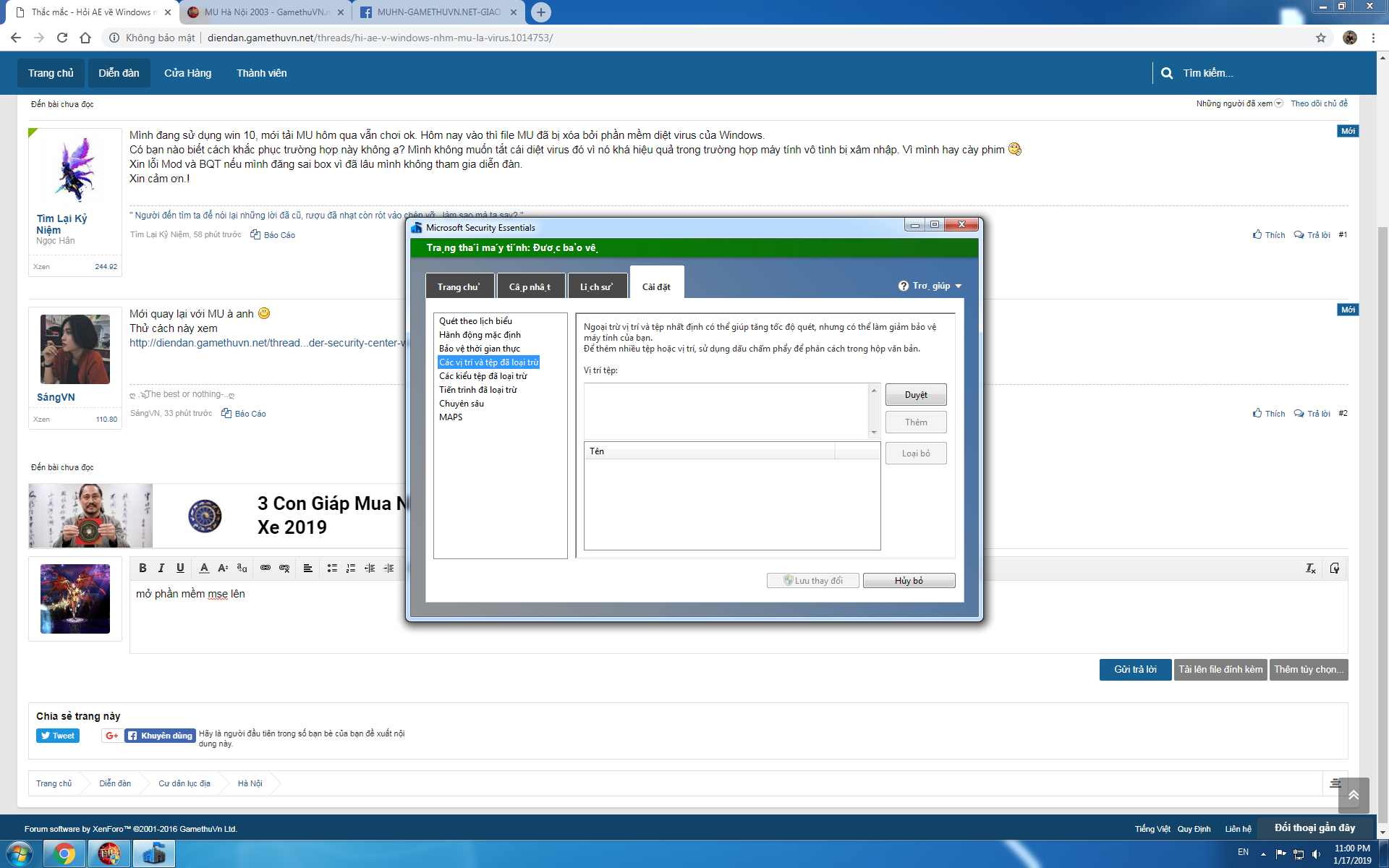Open the font family option

(242, 569)
